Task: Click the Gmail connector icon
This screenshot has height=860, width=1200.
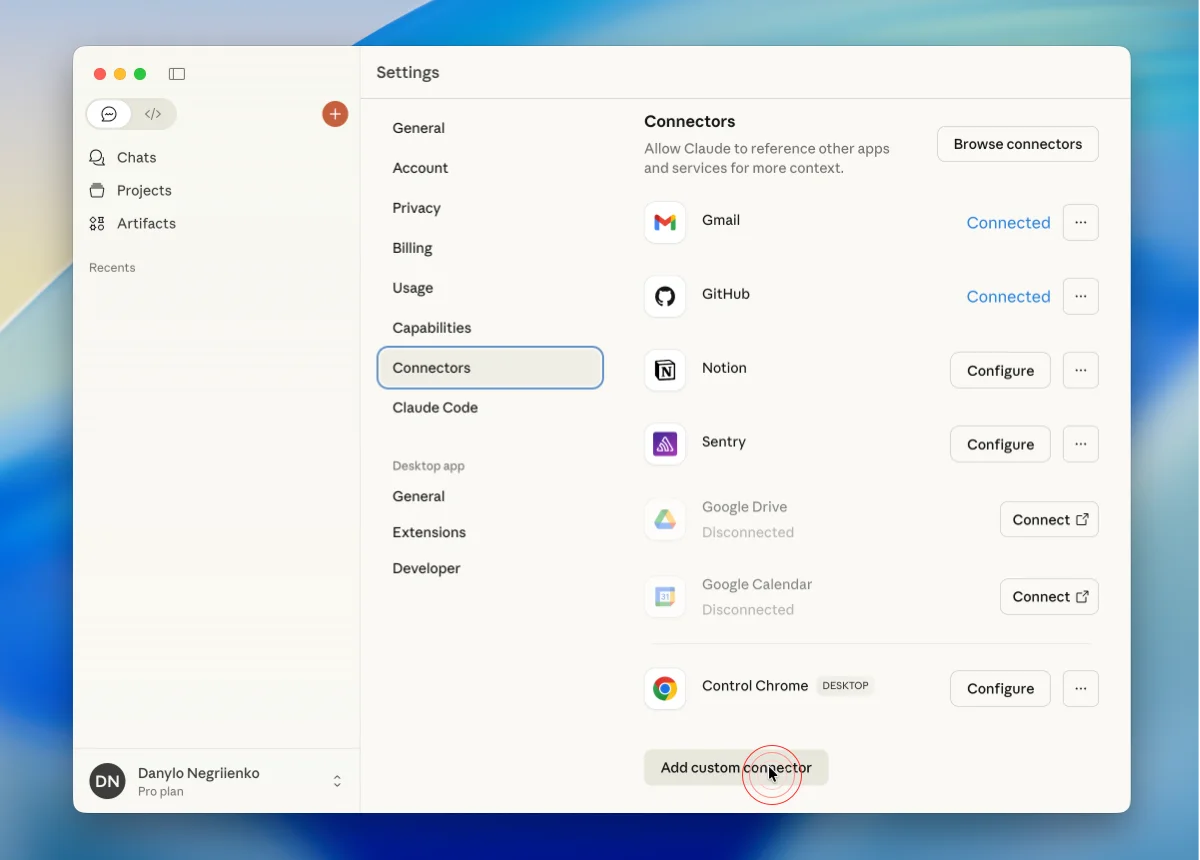Action: pyautogui.click(x=665, y=222)
